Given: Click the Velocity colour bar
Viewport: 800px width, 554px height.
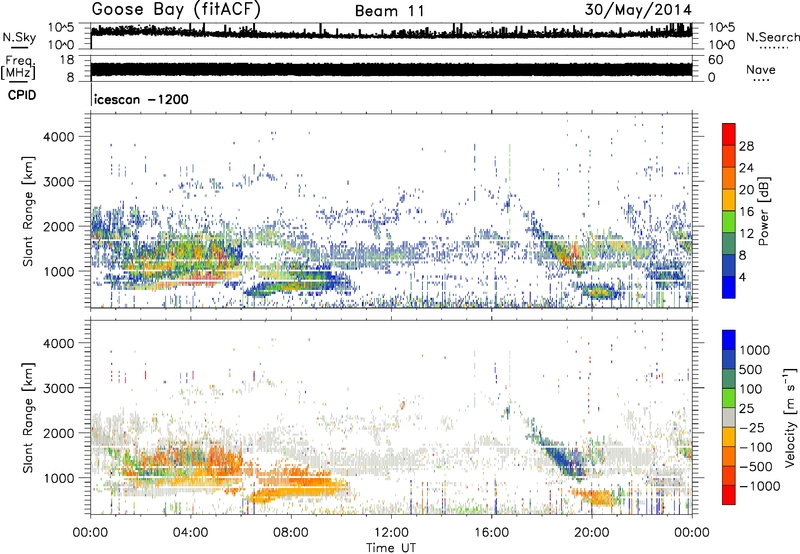Looking at the screenshot, I should click(729, 417).
